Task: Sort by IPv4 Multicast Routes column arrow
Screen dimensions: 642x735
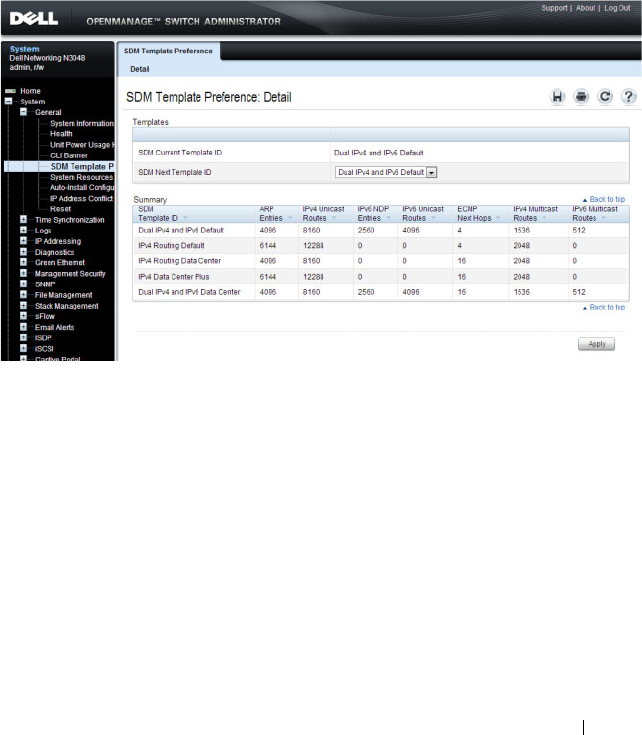Action: 544,218
